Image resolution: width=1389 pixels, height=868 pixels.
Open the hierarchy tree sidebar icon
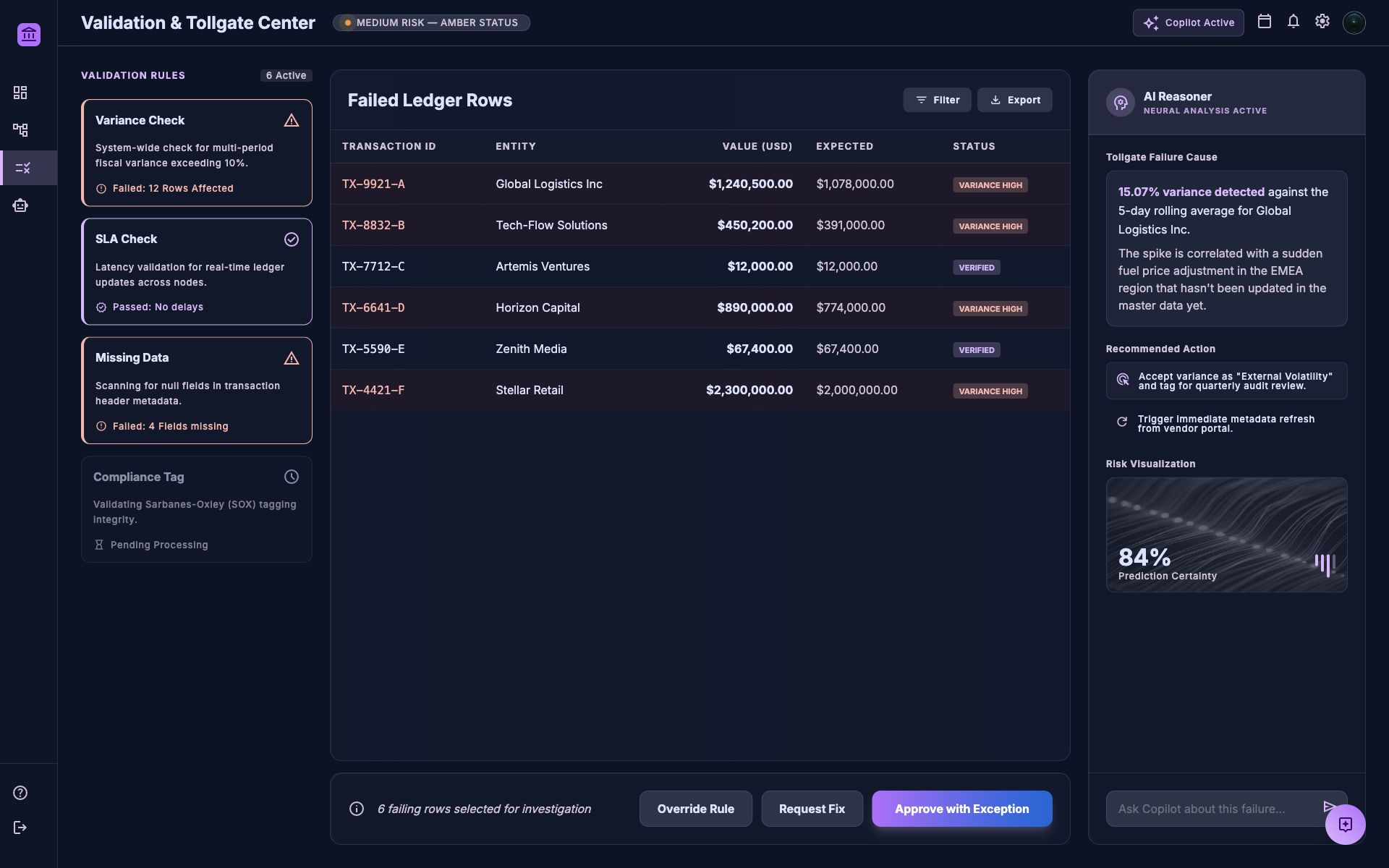(20, 130)
